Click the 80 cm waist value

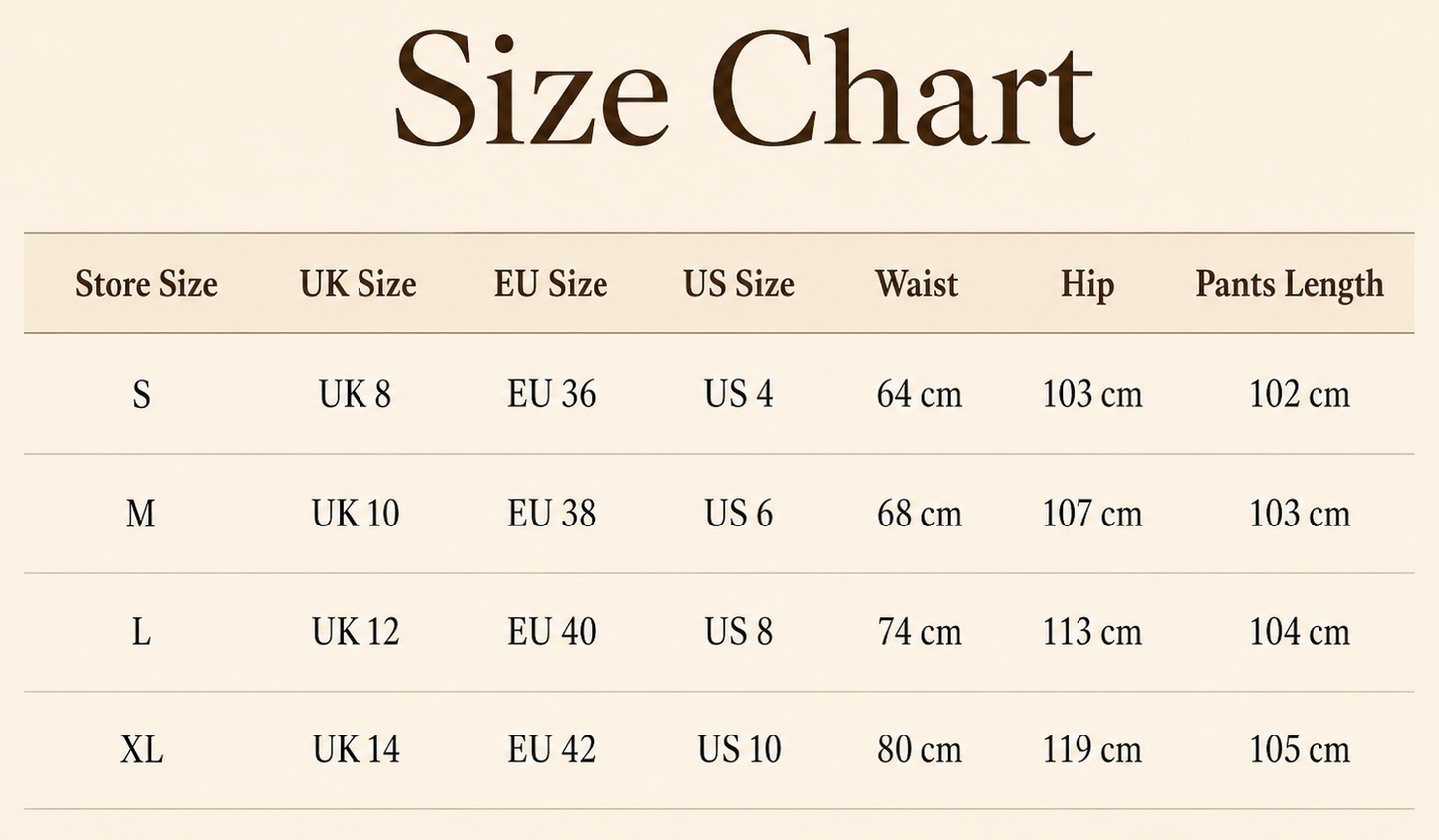[x=919, y=749]
